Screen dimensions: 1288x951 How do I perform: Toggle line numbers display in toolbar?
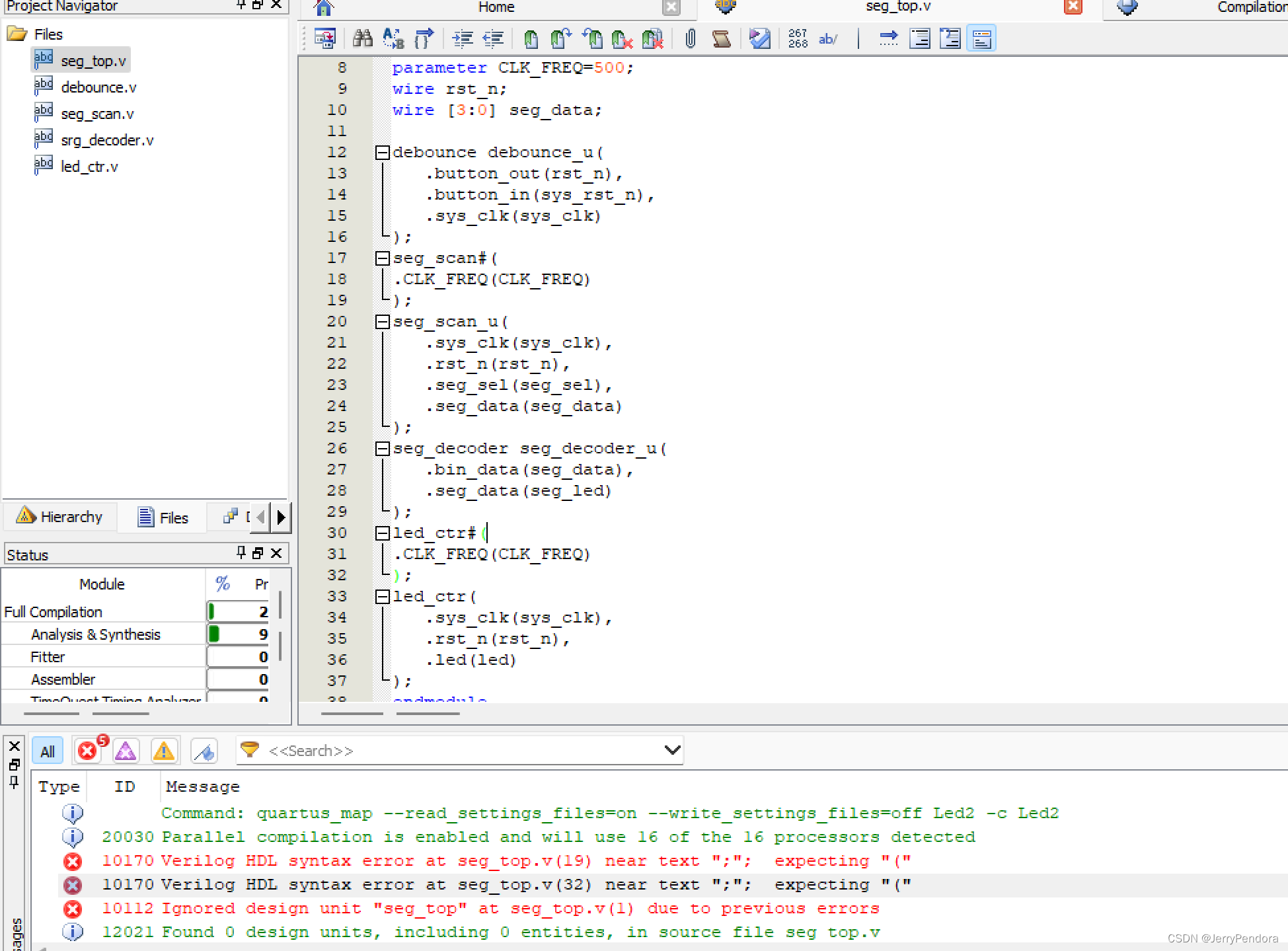pyautogui.click(x=798, y=39)
